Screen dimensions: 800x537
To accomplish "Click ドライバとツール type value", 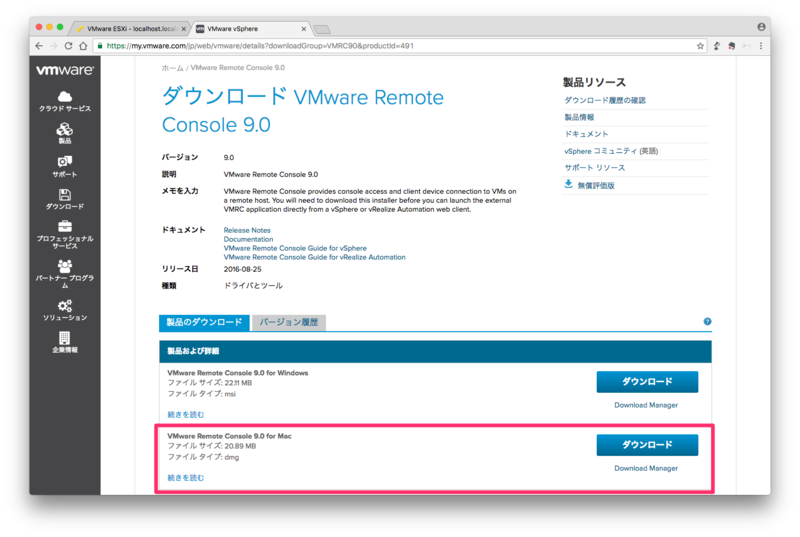I will [x=253, y=286].
